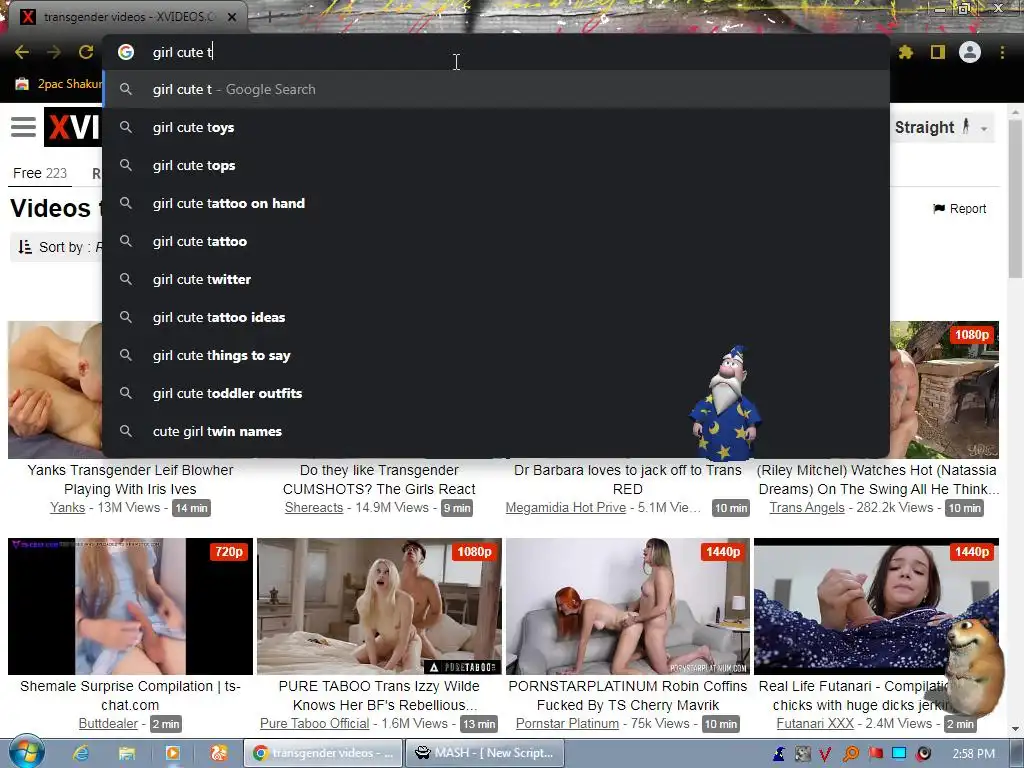This screenshot has height=768, width=1024.
Task: Go back with the browser back arrow
Action: click(x=22, y=52)
